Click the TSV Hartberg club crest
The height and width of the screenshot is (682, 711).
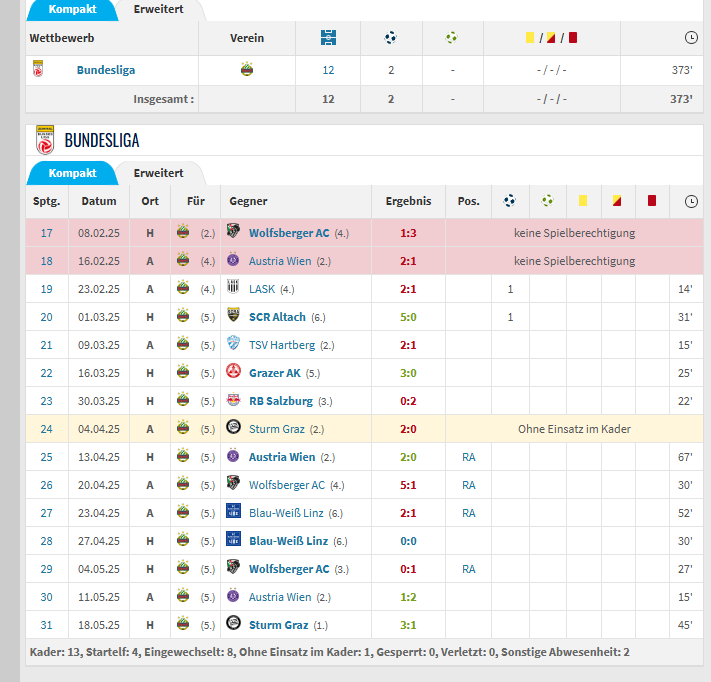pyautogui.click(x=233, y=345)
